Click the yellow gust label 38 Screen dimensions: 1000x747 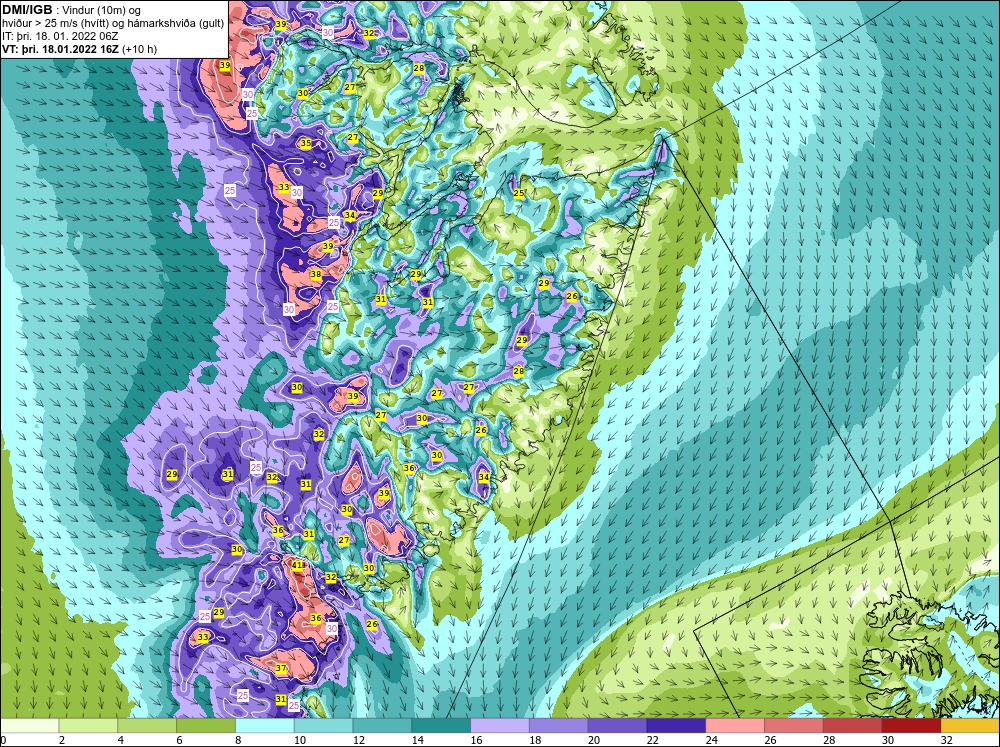pyautogui.click(x=316, y=274)
